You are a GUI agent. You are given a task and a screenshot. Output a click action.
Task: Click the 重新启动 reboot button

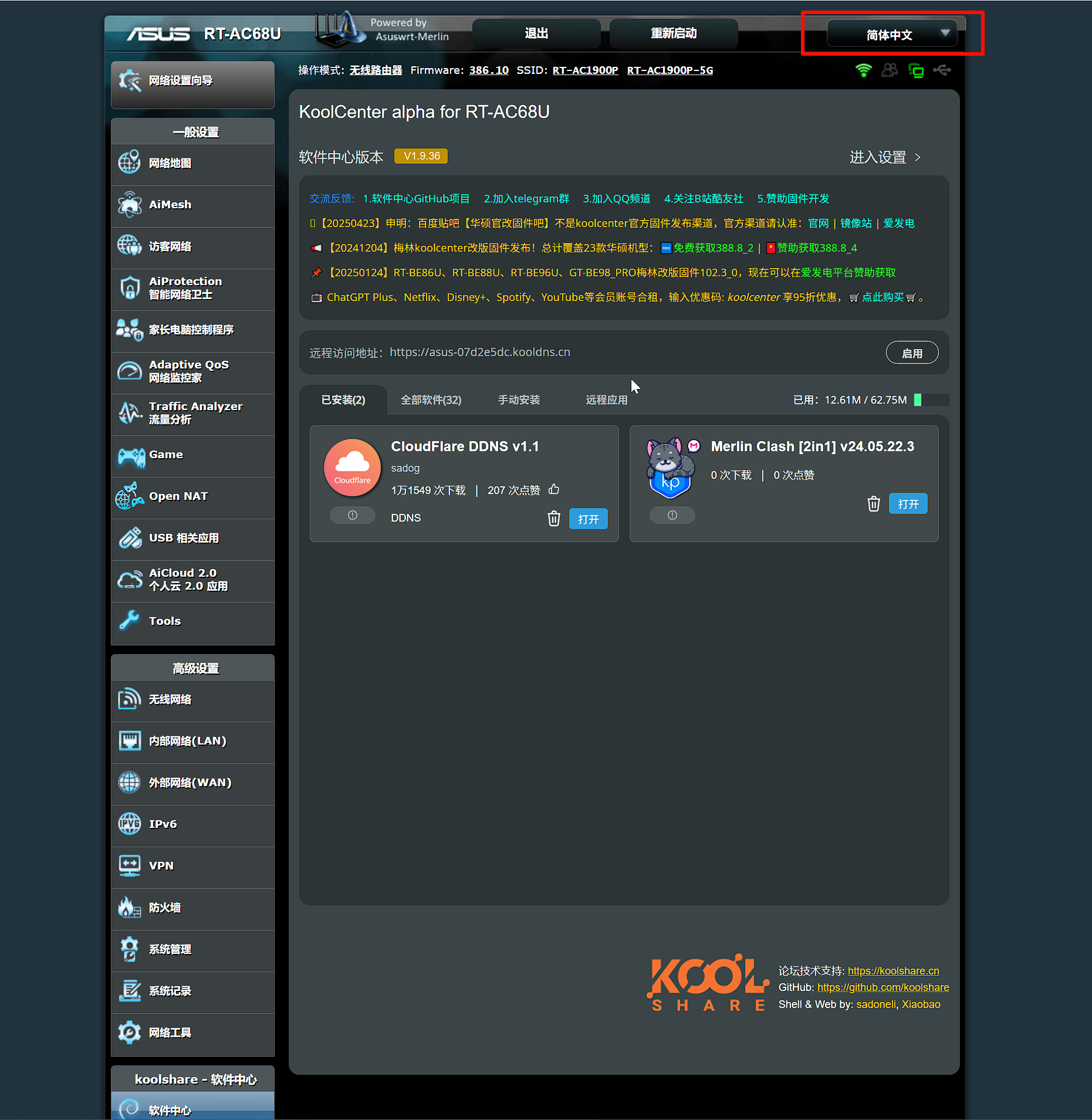click(674, 33)
